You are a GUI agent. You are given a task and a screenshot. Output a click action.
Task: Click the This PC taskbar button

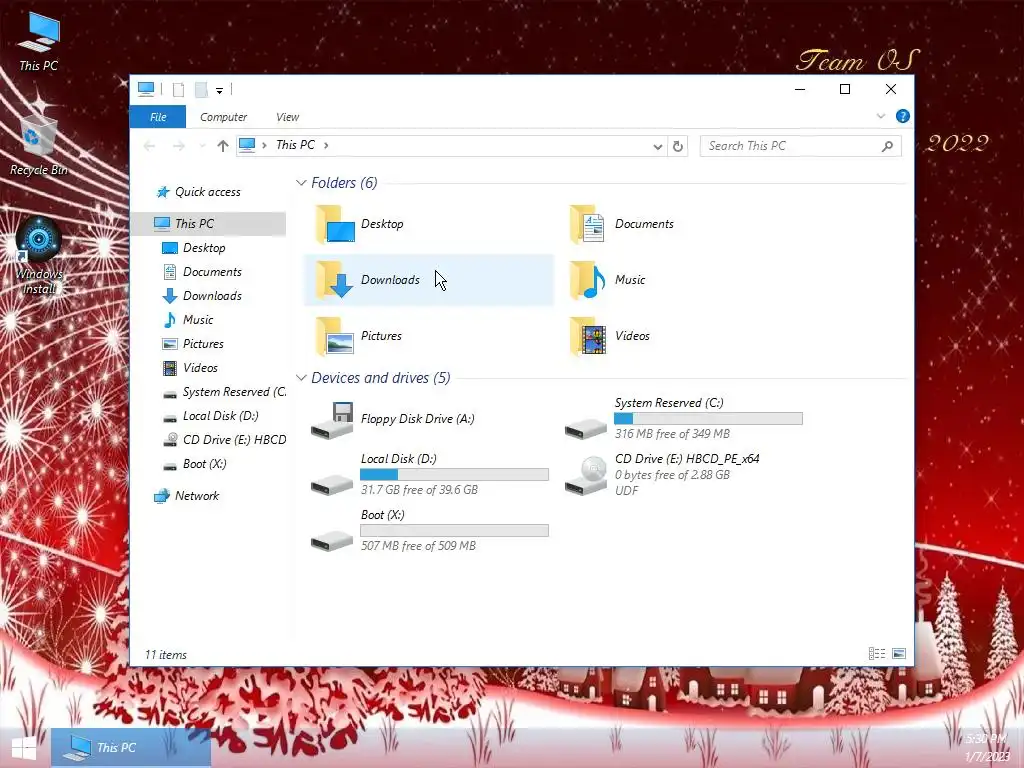tap(131, 748)
